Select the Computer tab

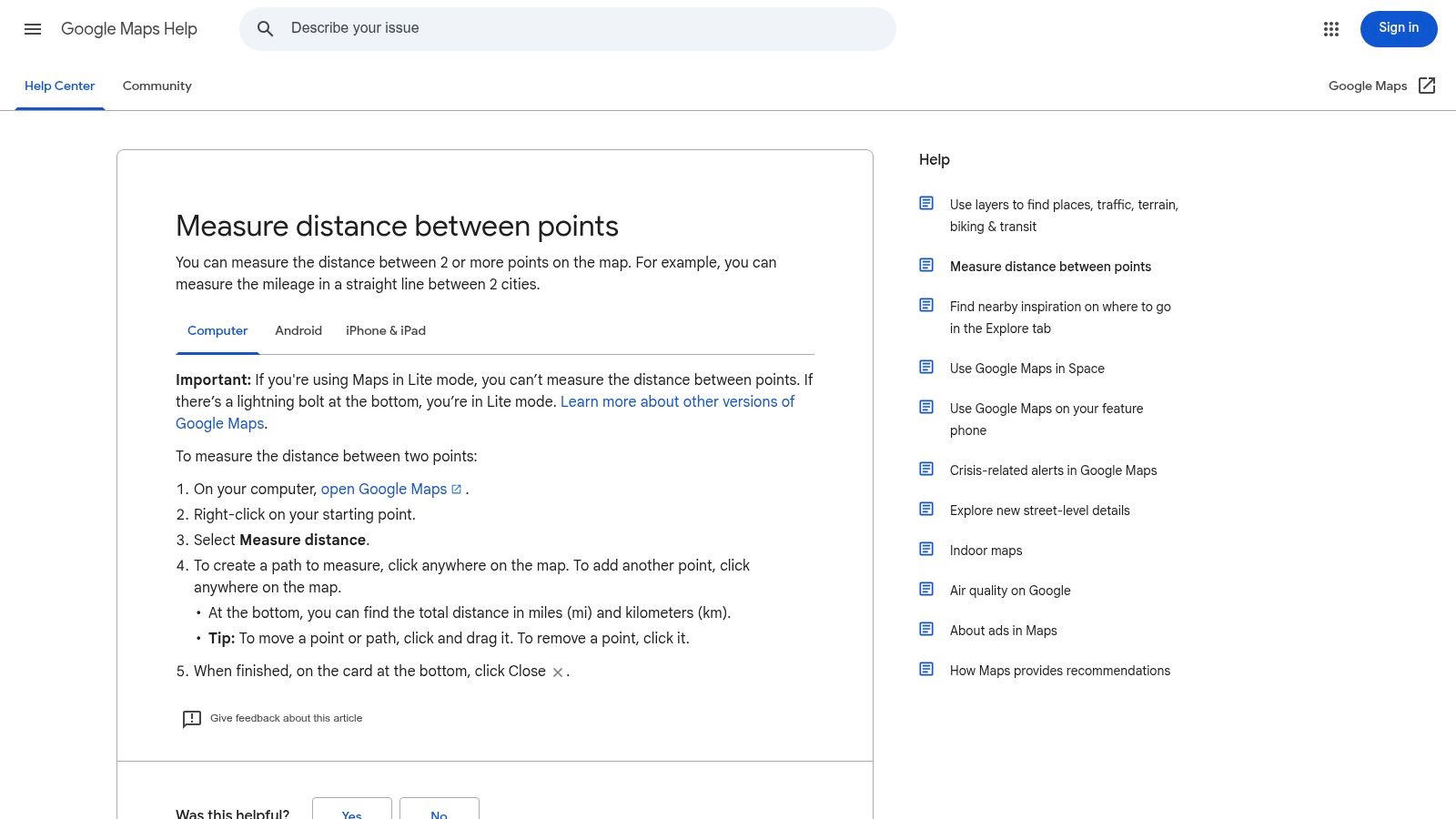217,331
